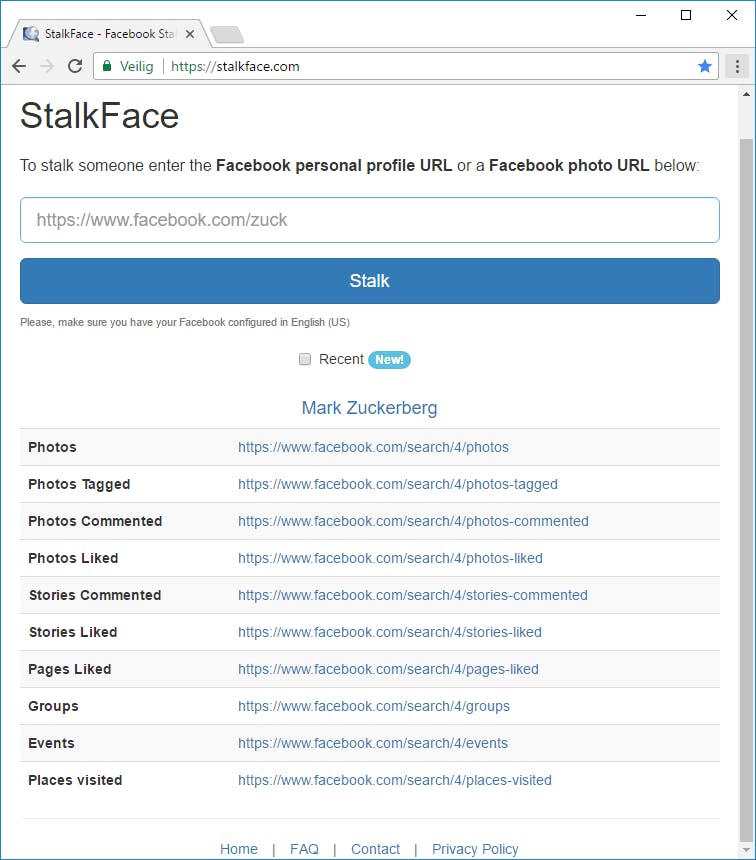The width and height of the screenshot is (756, 860).
Task: Click the browser back arrow
Action: click(18, 66)
